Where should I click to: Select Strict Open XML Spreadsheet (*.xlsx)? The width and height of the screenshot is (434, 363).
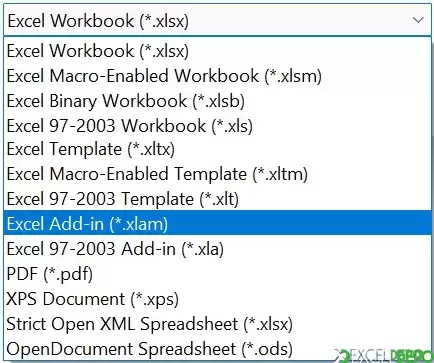coord(217,324)
